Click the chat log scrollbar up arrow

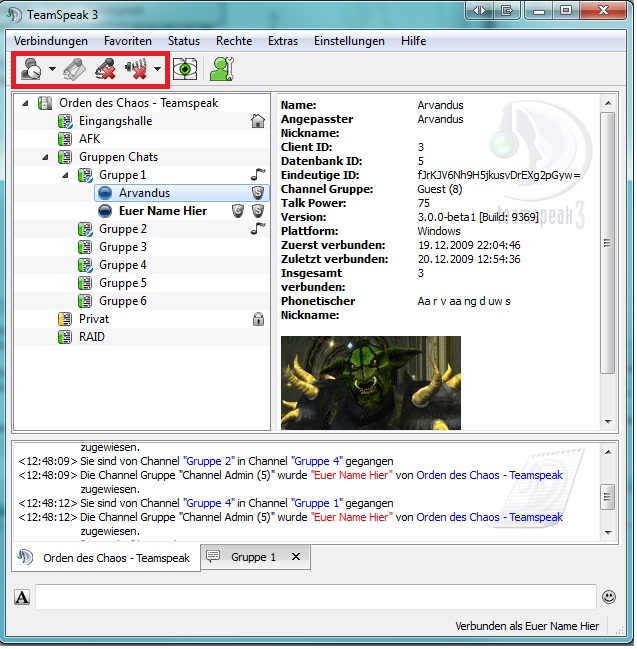608,452
